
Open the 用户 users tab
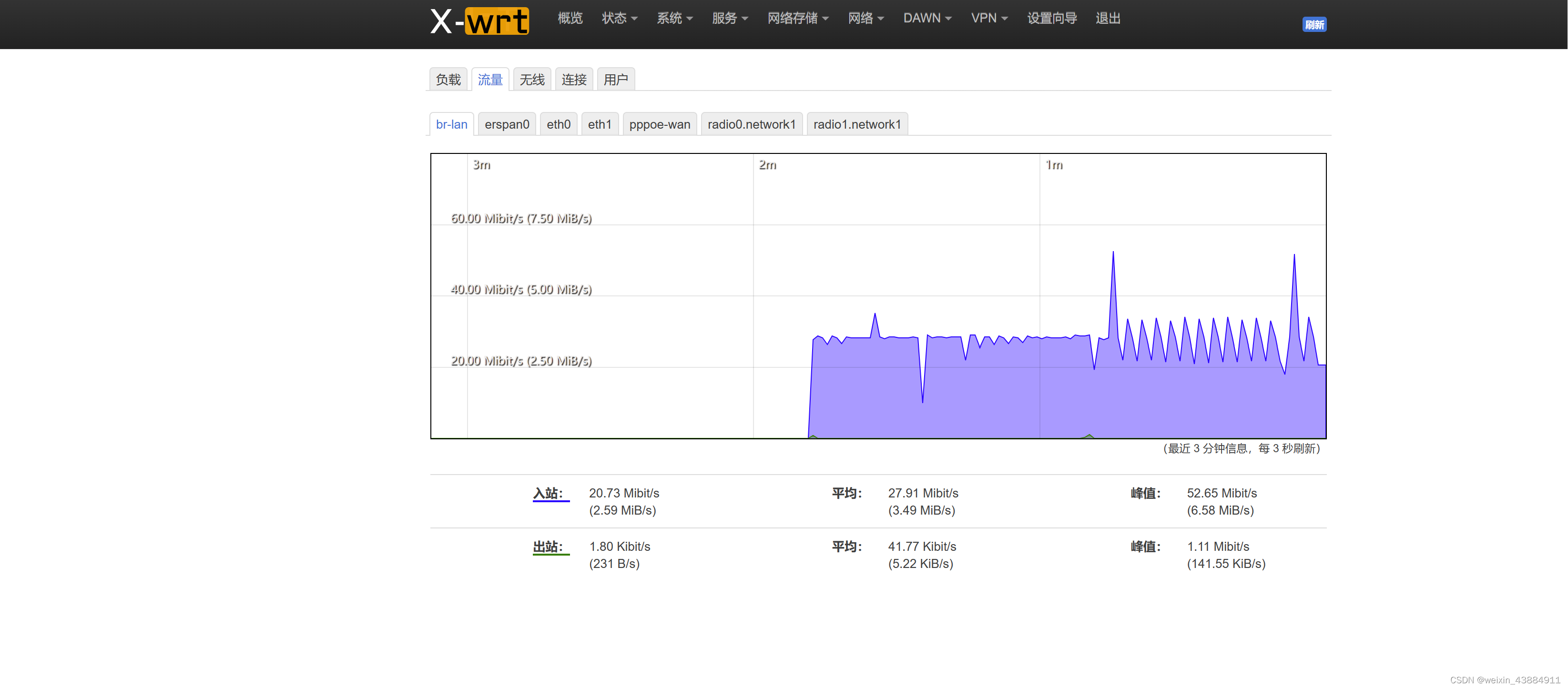[615, 80]
